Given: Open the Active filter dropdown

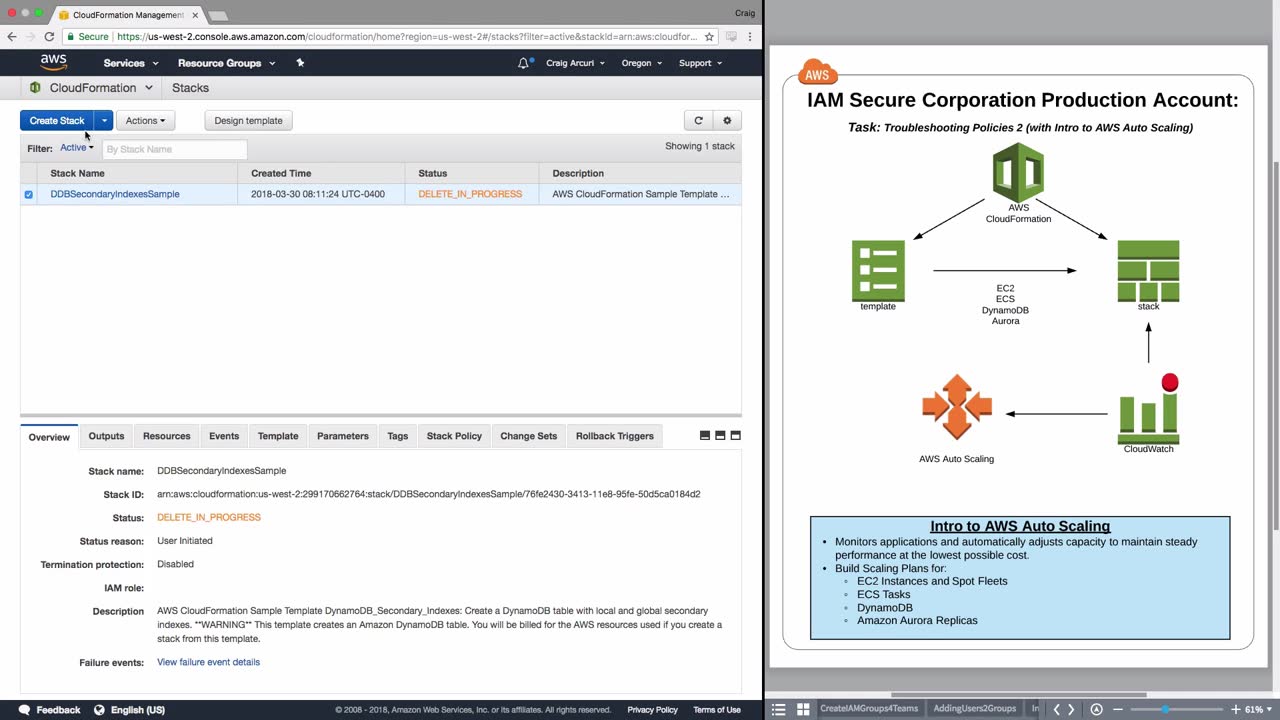Looking at the screenshot, I should (77, 148).
